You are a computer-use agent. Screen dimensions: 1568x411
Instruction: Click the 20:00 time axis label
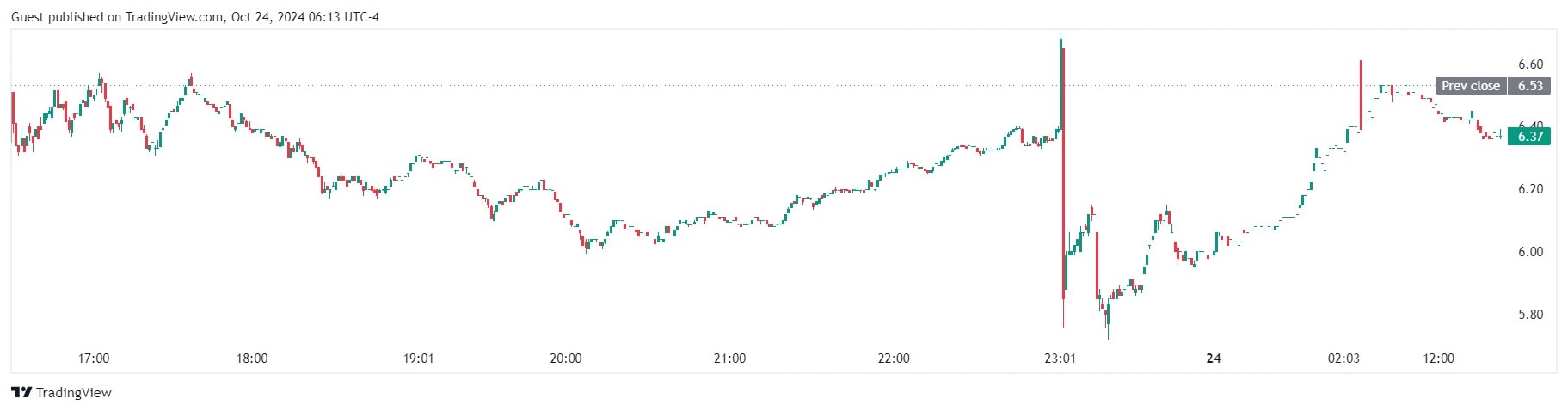(x=565, y=359)
